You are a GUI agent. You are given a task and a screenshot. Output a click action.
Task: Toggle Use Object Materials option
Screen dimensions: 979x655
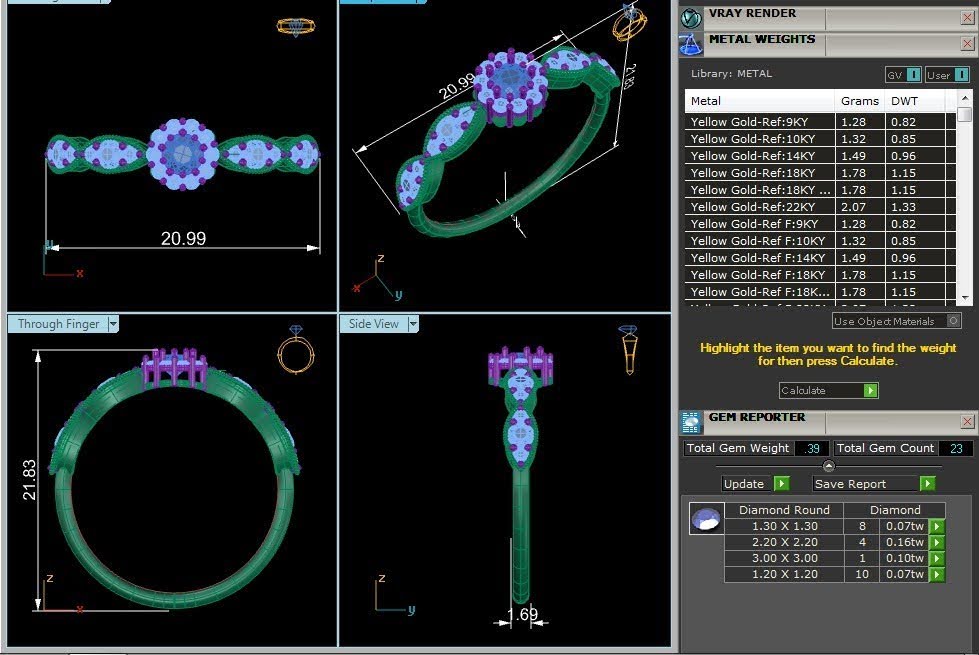point(953,321)
